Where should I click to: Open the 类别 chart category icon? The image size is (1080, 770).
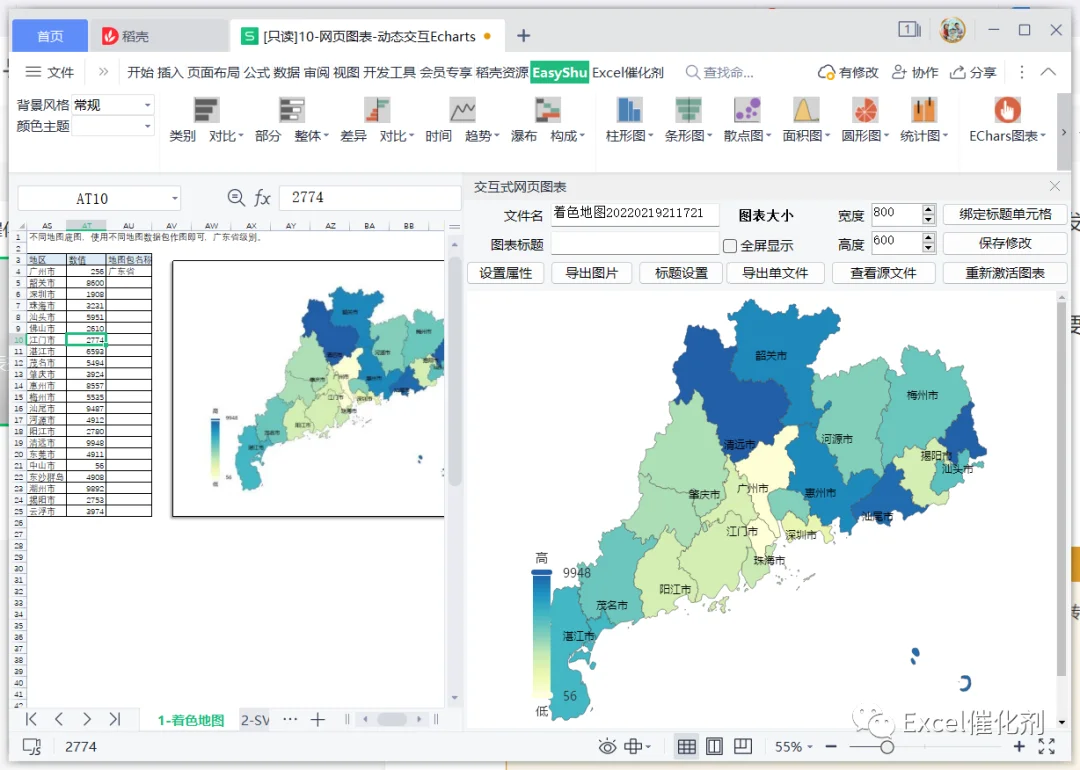(x=206, y=110)
